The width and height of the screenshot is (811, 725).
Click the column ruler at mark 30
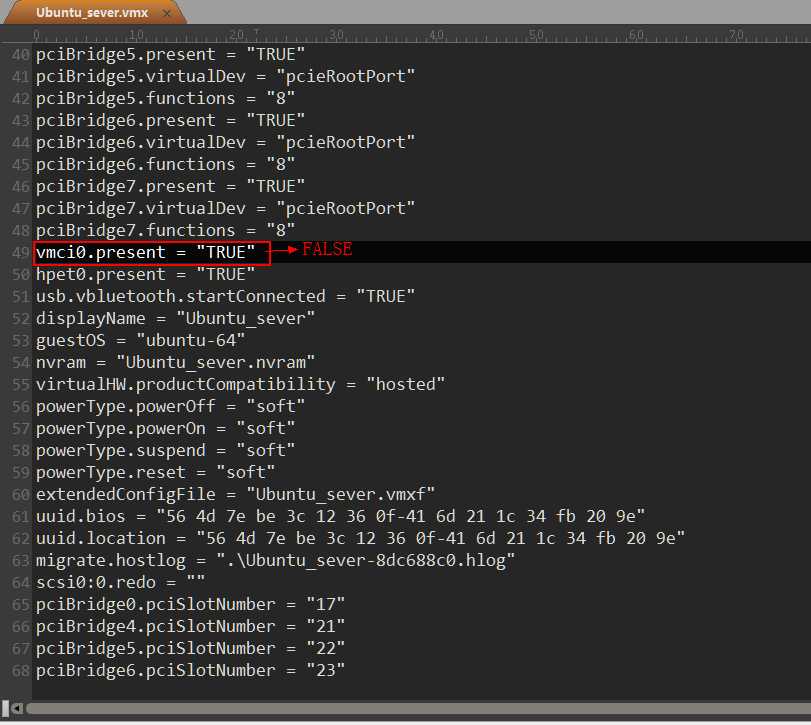(336, 35)
